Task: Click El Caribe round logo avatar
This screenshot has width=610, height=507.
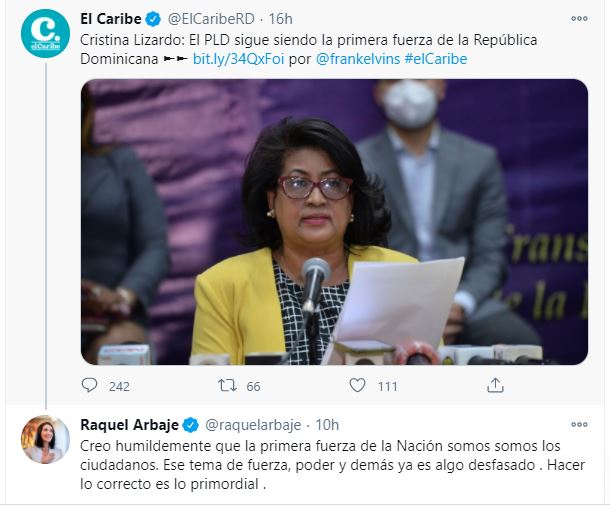Action: click(x=46, y=33)
